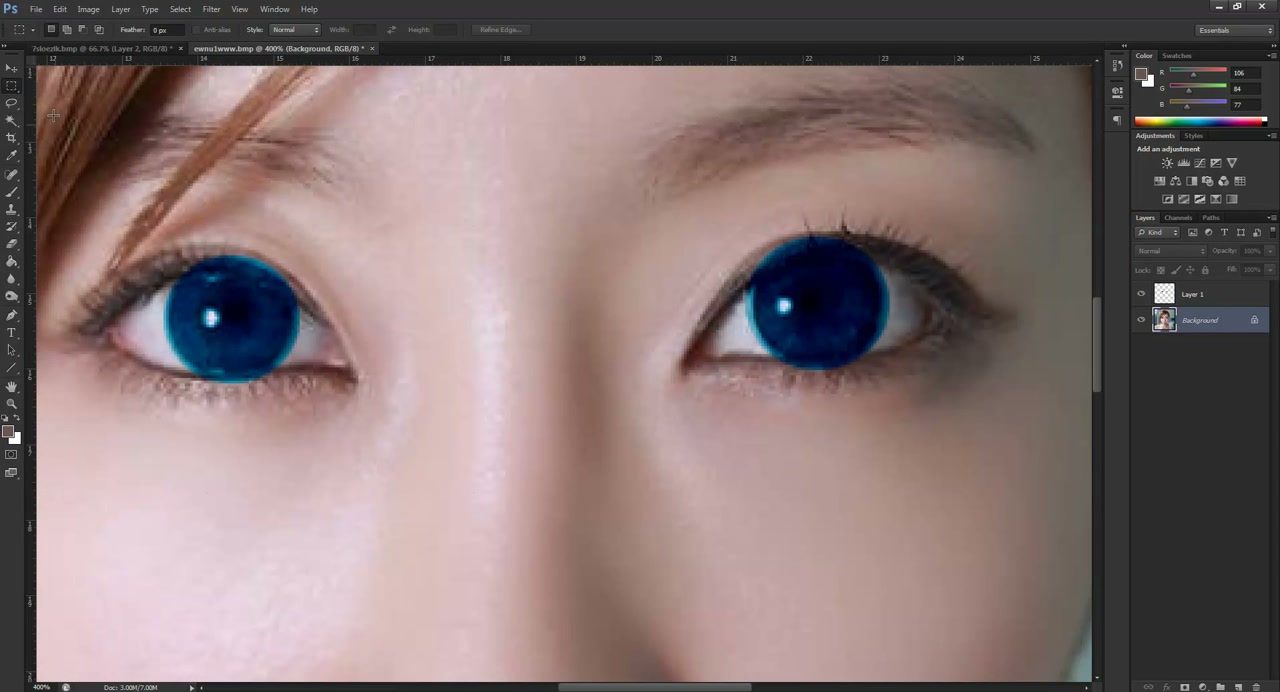Select the Horizontal Type tool
1280x692 pixels.
tap(12, 332)
